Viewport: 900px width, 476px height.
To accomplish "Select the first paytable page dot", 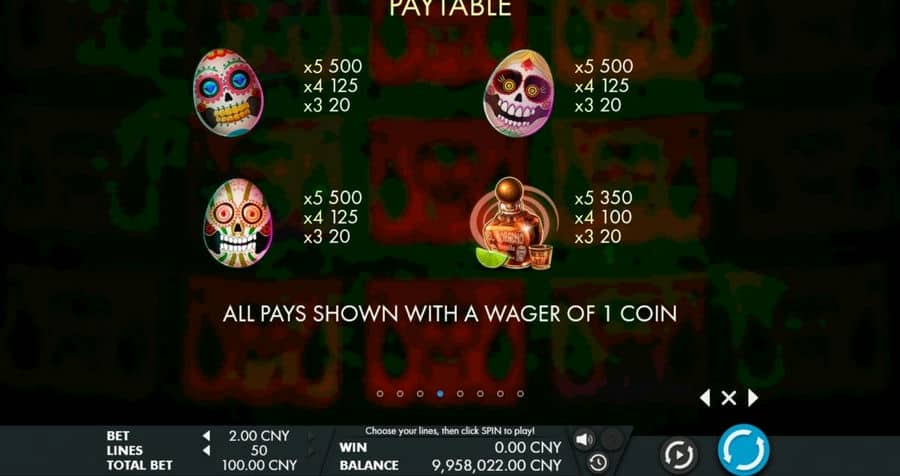I will (380, 394).
